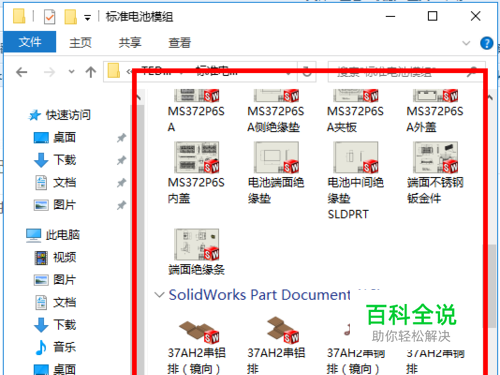
Task: Select the MS372P6S内盖 drawing icon
Action: [197, 157]
